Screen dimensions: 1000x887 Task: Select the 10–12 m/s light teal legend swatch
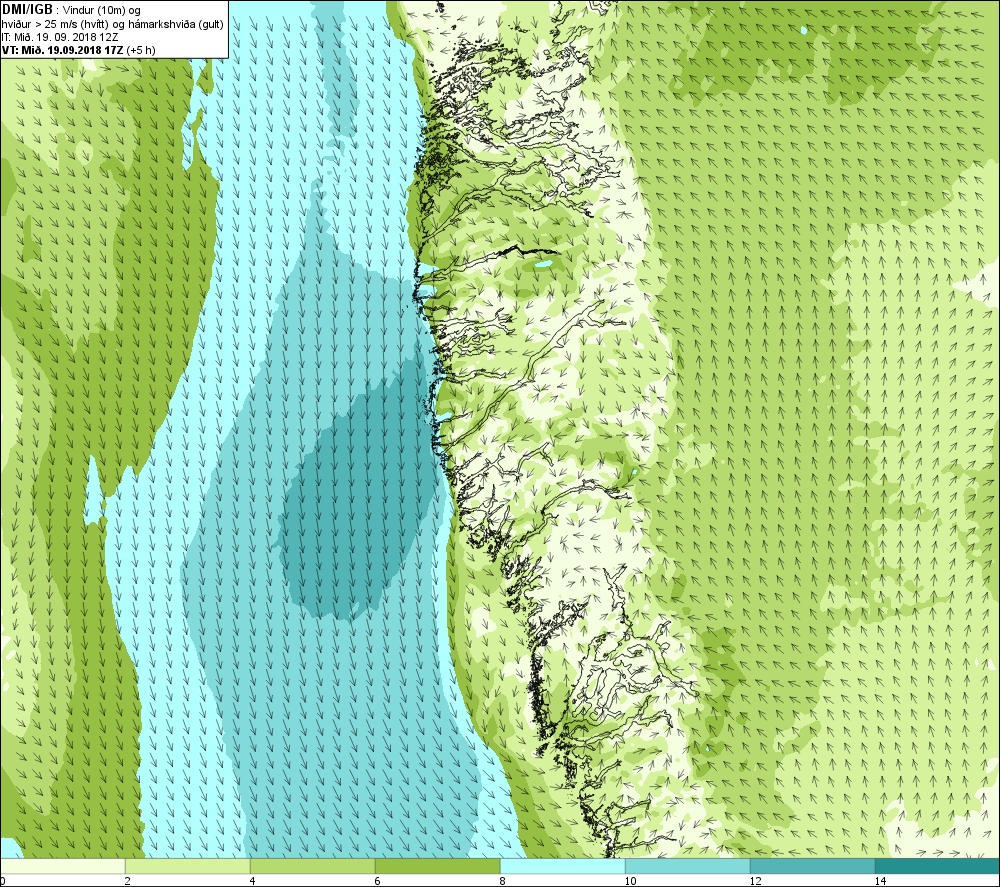pos(688,866)
